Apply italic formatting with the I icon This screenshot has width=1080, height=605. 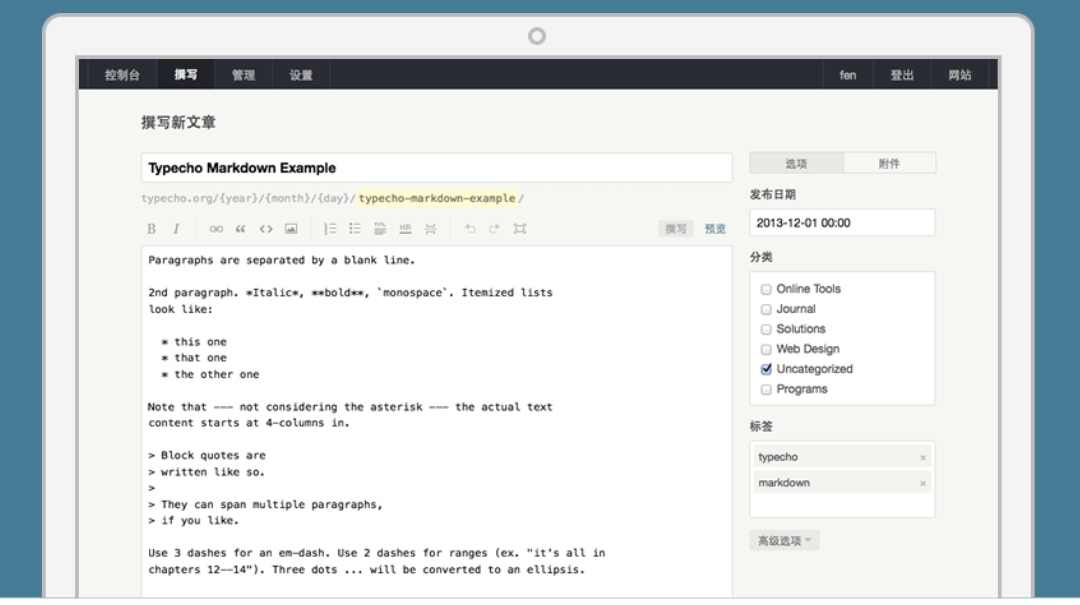tap(176, 229)
